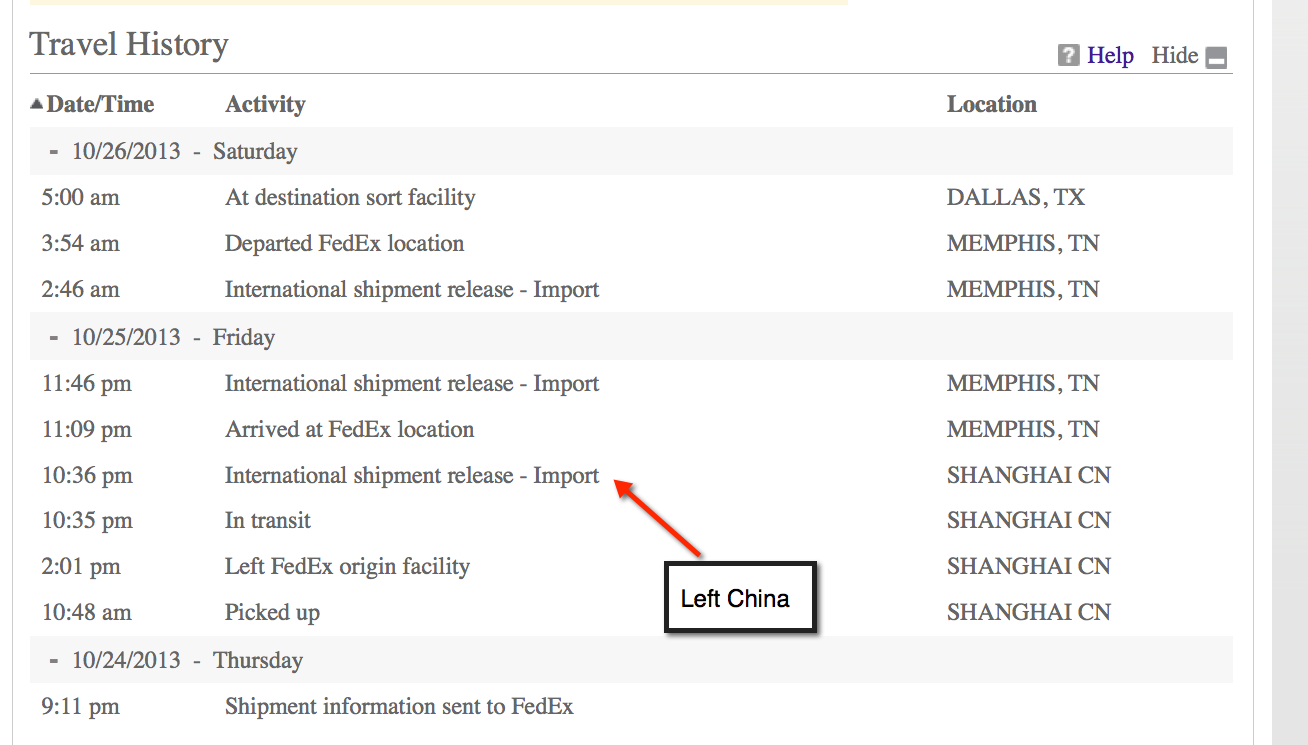The image size is (1308, 745).
Task: Click At destination sort facility row
Action: click(350, 198)
